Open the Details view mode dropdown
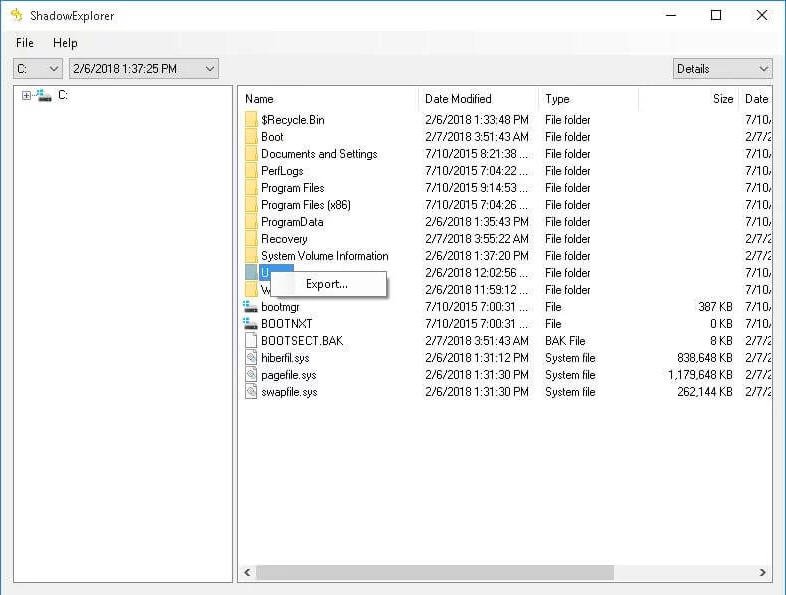The image size is (786, 595). click(722, 69)
